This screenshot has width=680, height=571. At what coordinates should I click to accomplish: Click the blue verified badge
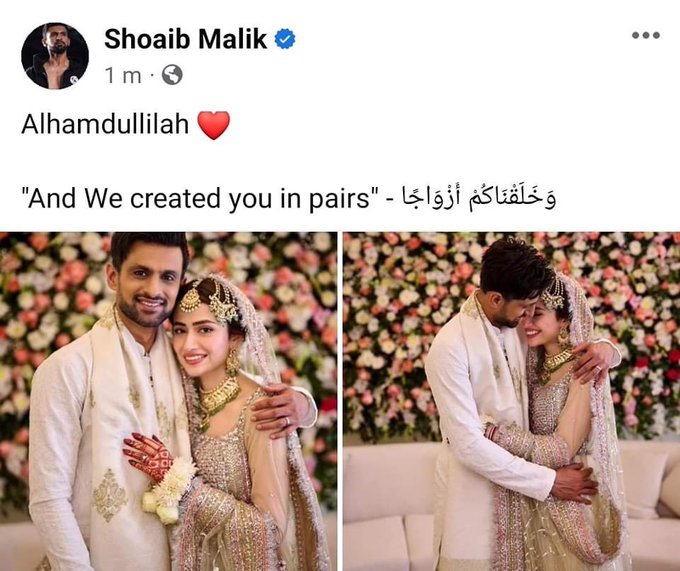click(285, 39)
